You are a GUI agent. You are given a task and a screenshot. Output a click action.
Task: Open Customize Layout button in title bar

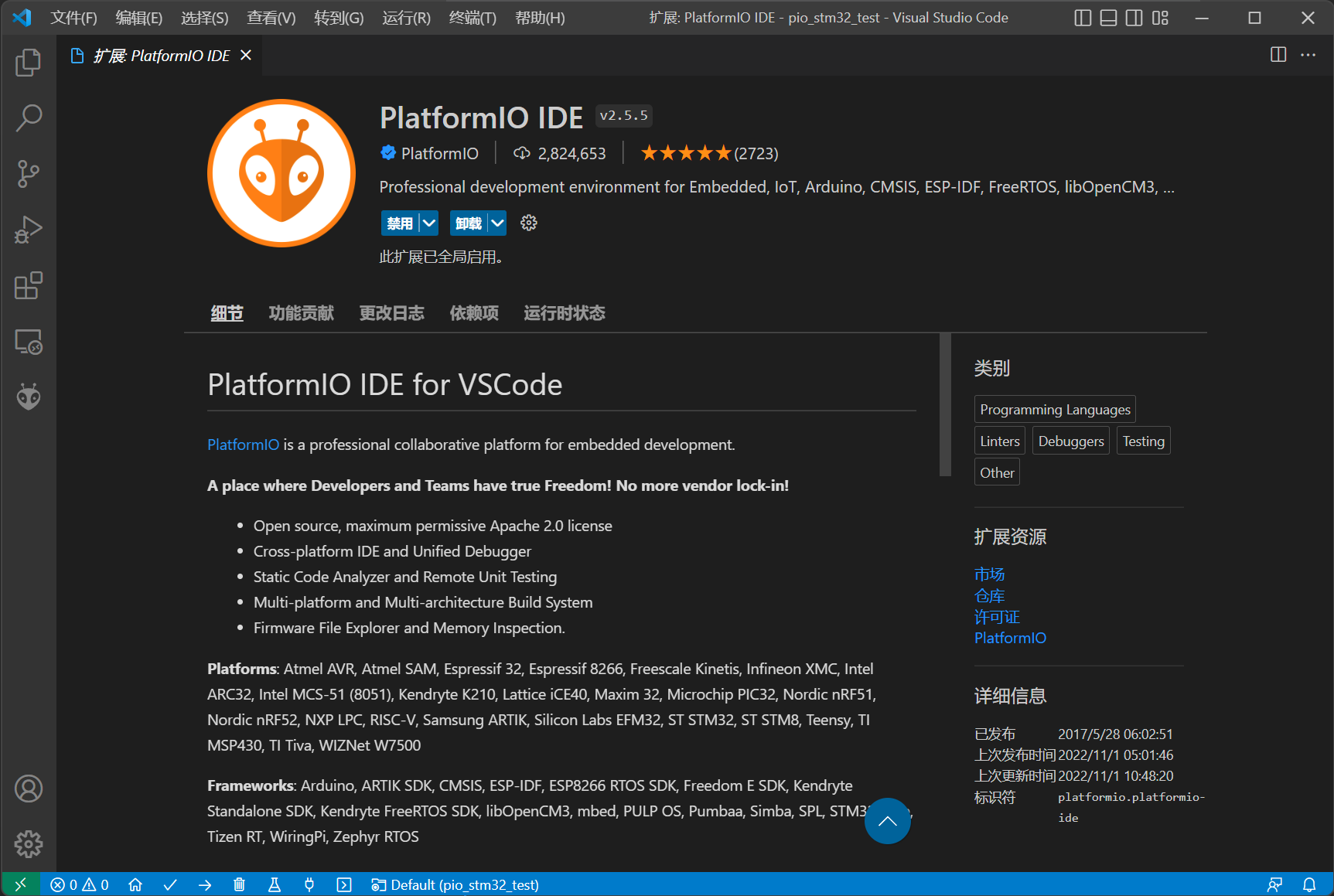(x=1160, y=18)
